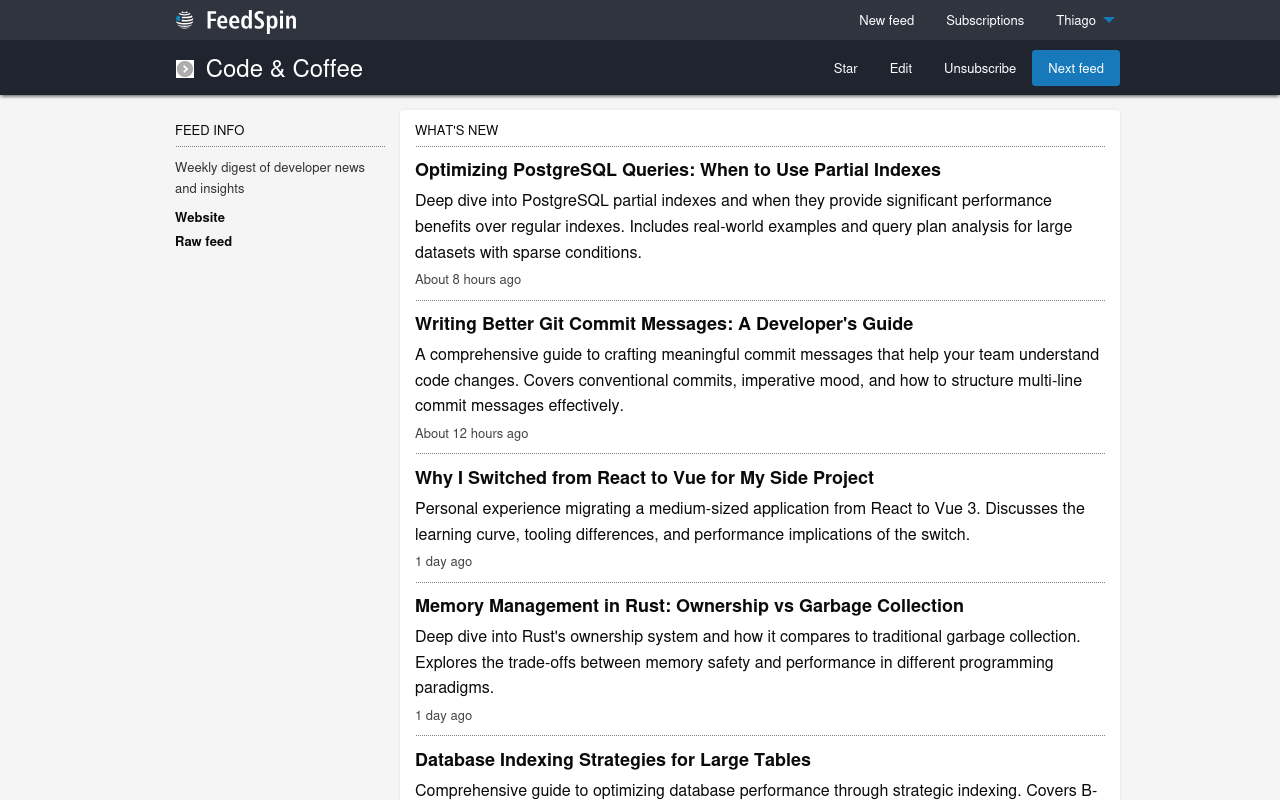This screenshot has height=800, width=1280.
Task: Open the Raw feed link
Action: pos(203,241)
